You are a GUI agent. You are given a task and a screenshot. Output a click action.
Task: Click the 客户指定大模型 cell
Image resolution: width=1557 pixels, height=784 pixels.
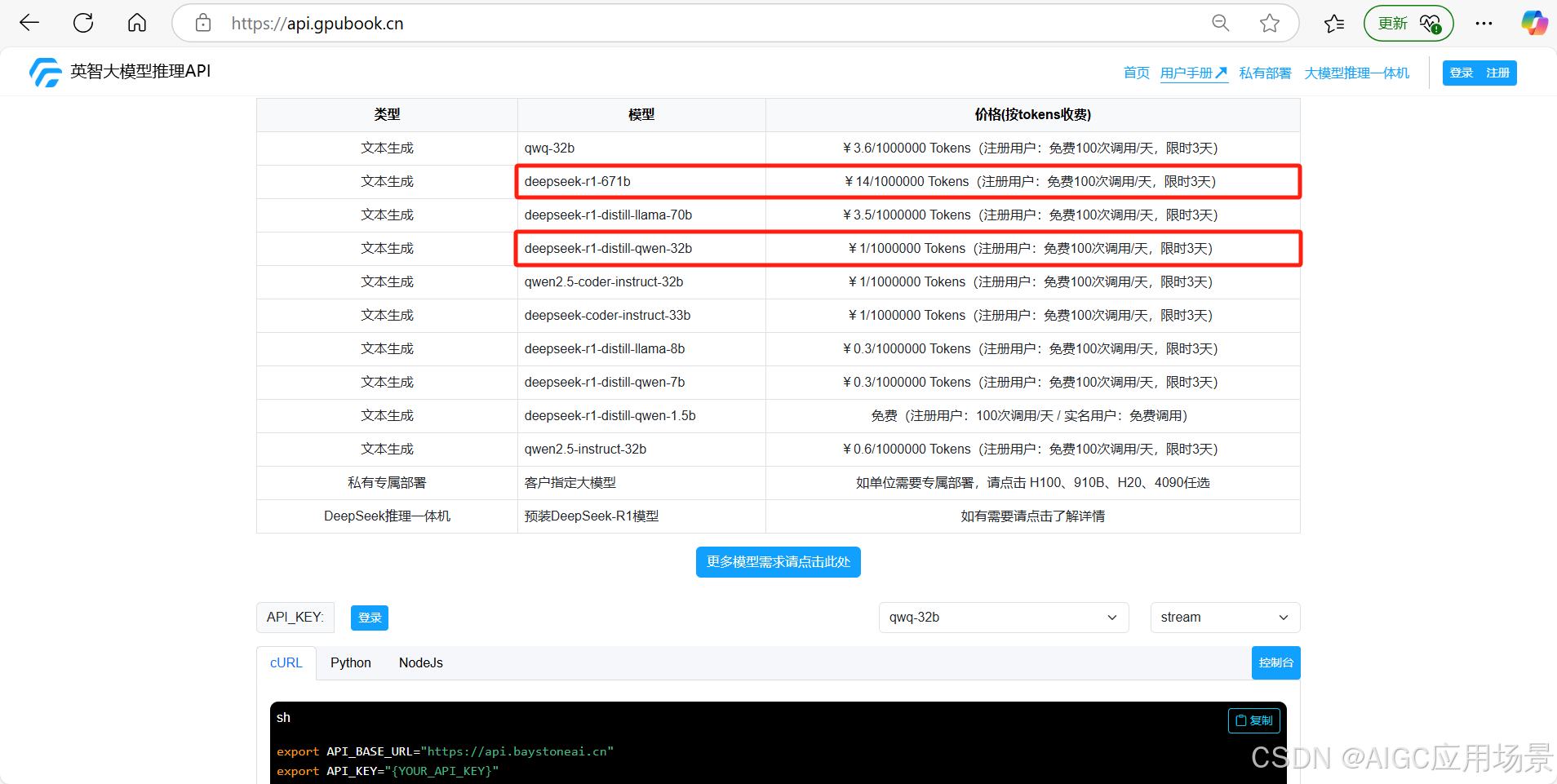point(641,482)
